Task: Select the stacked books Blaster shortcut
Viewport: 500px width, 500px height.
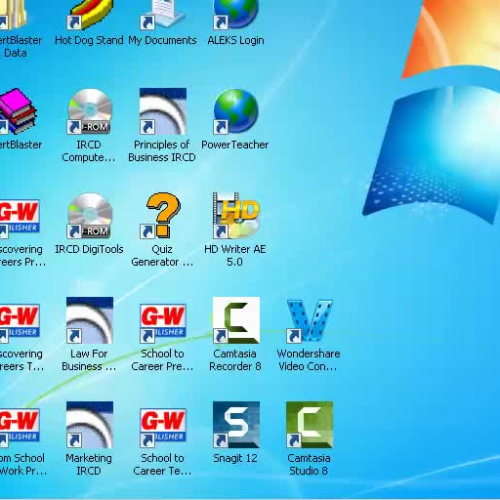Action: tap(18, 112)
